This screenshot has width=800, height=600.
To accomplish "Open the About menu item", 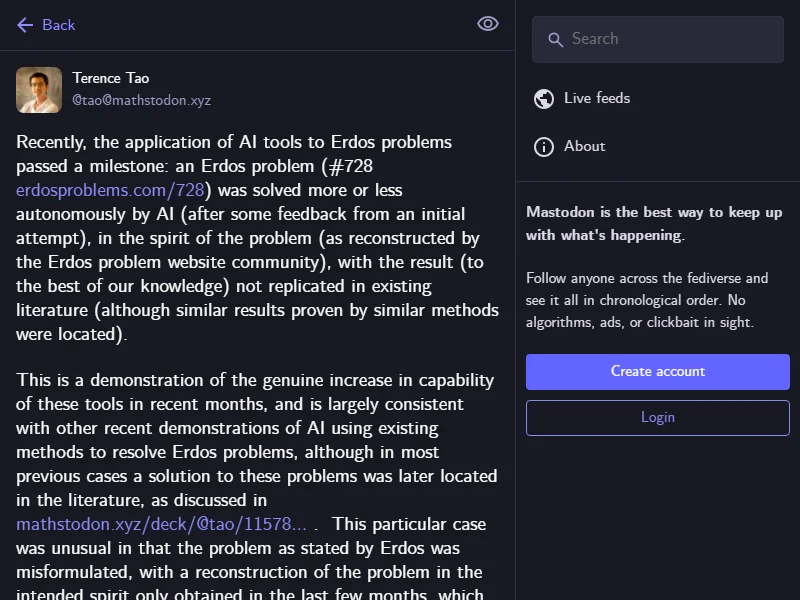I will click(585, 146).
